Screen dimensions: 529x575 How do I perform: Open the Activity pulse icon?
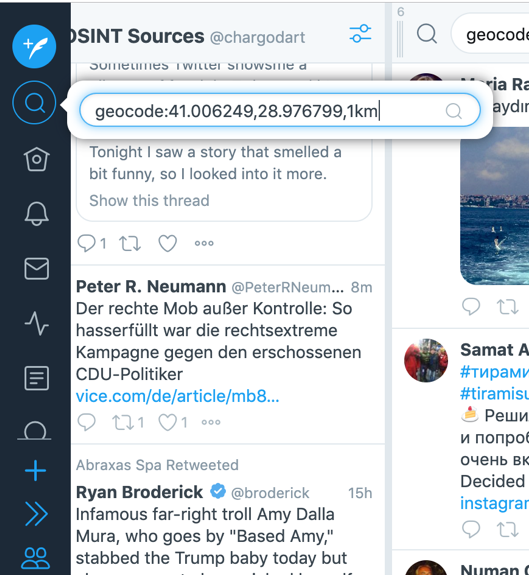(36, 323)
